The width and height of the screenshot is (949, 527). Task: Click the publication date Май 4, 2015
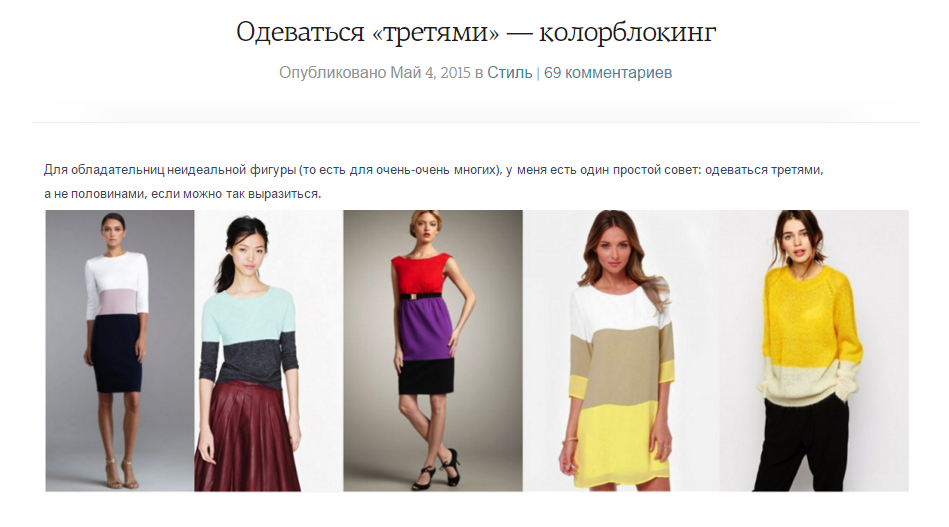tap(430, 73)
